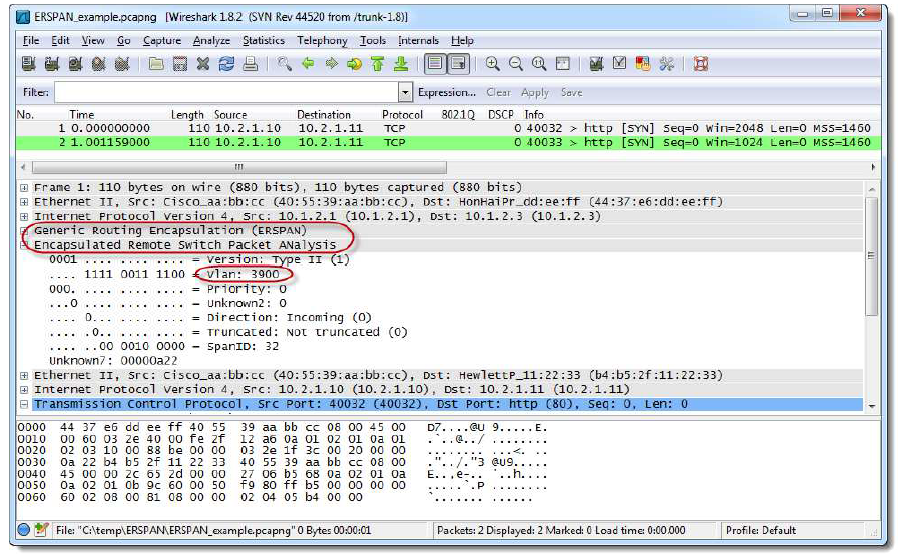Screen dimensions: 898x554
Task: Click the expert info status indicator
Action: tap(23, 530)
